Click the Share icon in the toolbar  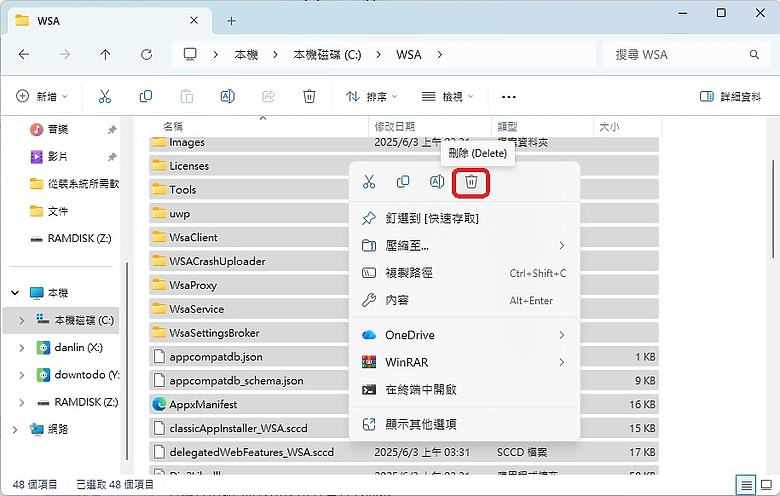point(268,97)
